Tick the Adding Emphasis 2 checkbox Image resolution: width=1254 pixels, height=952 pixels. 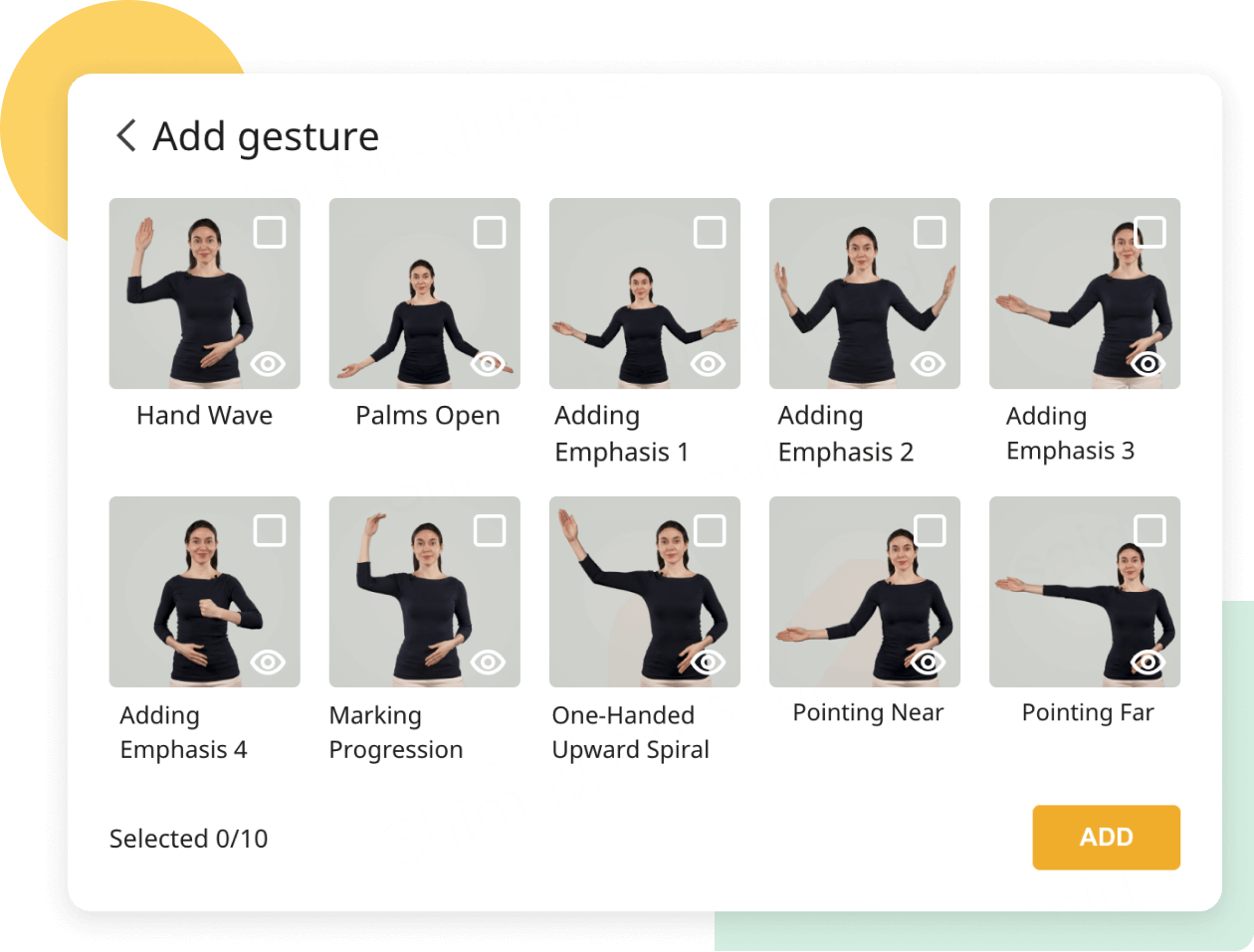coord(930,232)
